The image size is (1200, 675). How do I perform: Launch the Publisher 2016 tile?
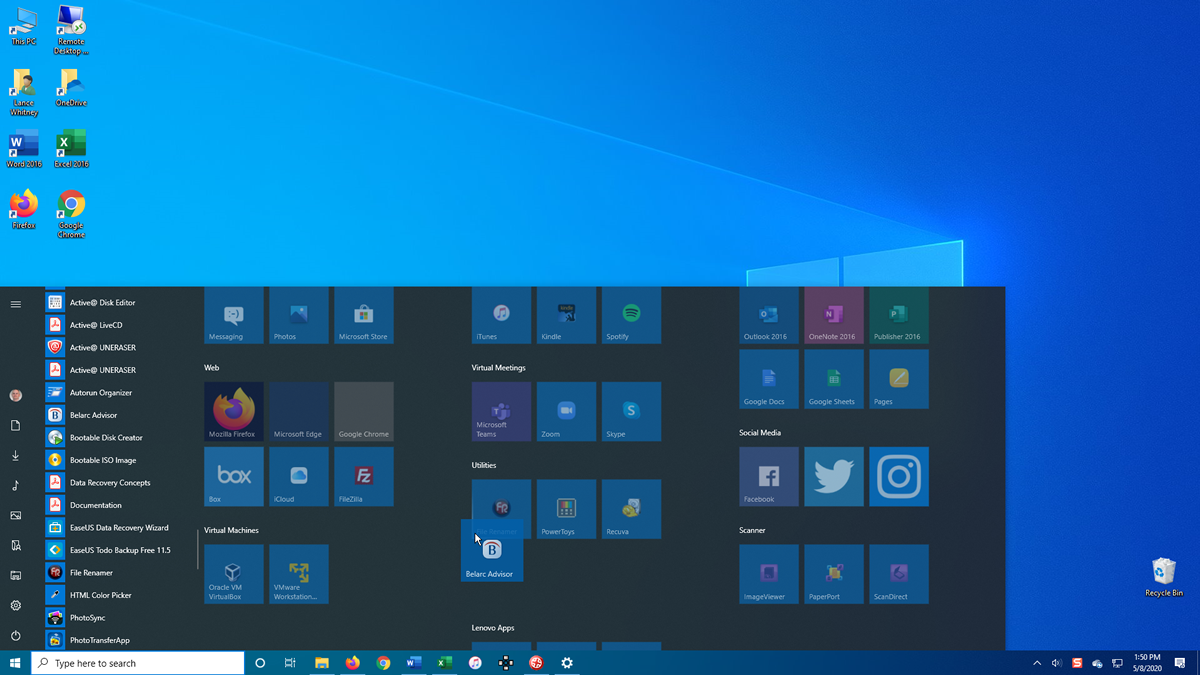[899, 316]
